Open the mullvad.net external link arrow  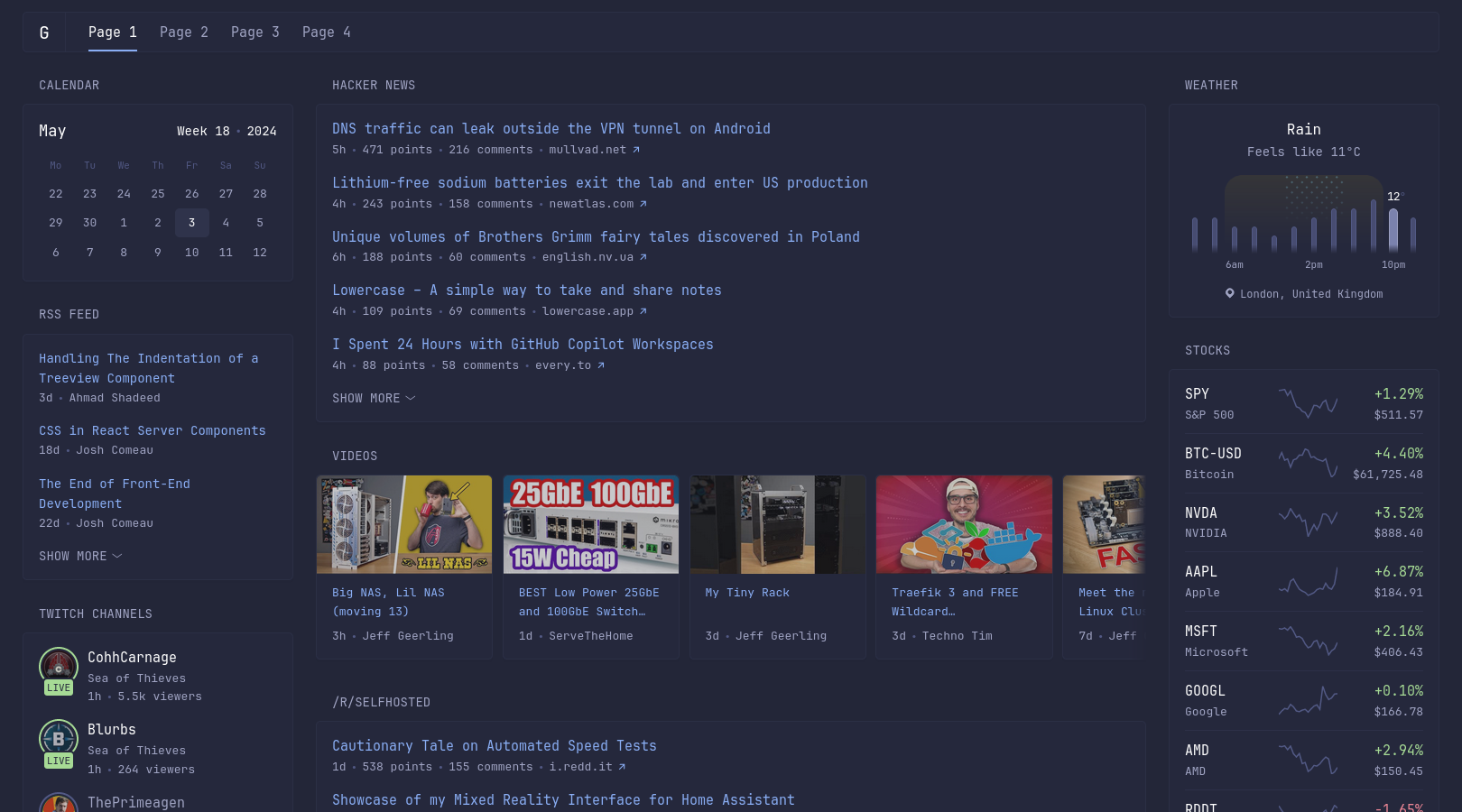pos(634,150)
